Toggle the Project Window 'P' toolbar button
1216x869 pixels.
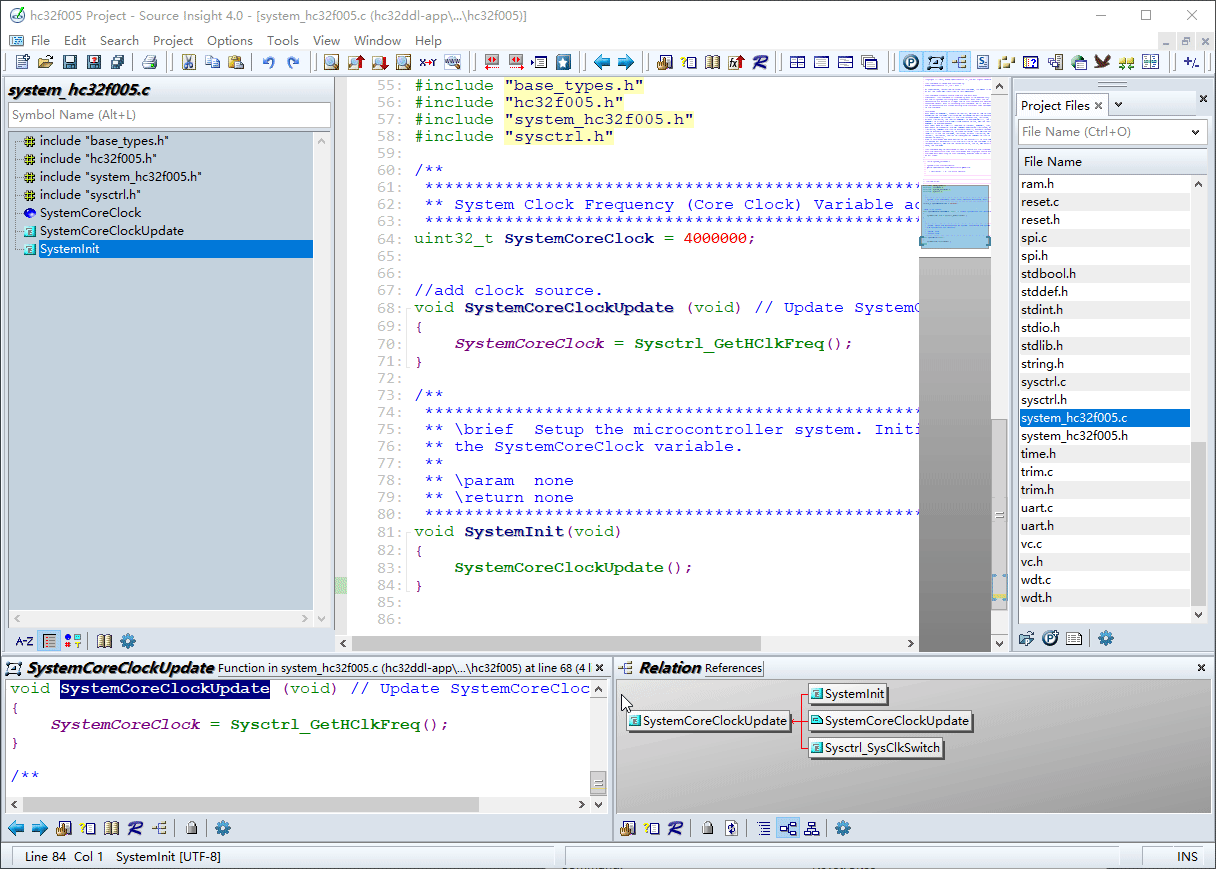click(911, 62)
